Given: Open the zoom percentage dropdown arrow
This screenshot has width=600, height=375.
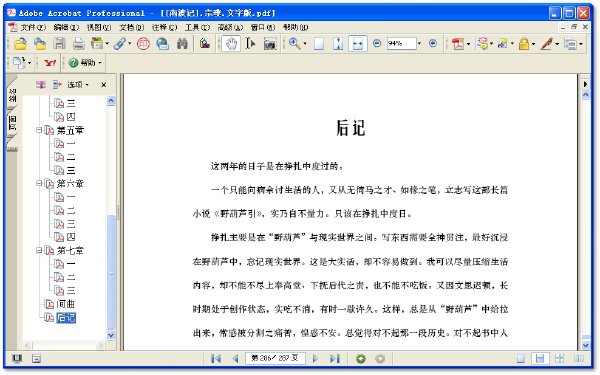Looking at the screenshot, I should pyautogui.click(x=419, y=44).
